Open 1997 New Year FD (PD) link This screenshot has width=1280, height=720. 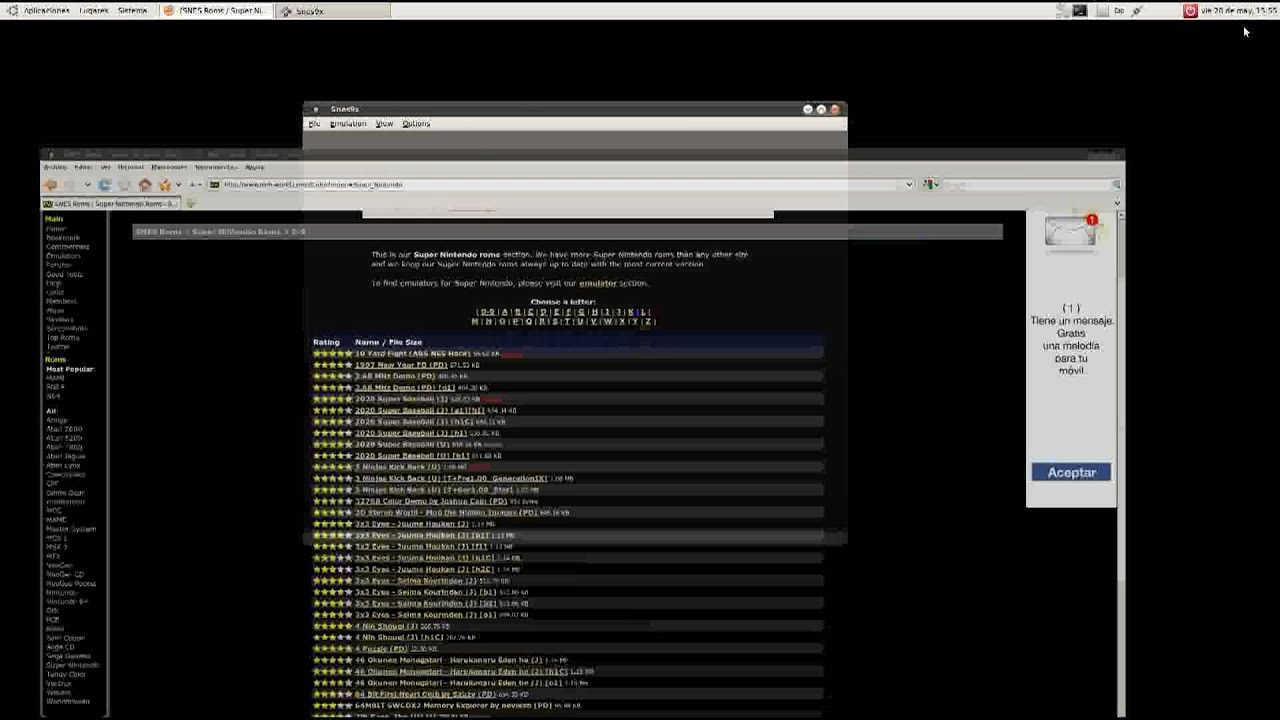[x=401, y=365]
